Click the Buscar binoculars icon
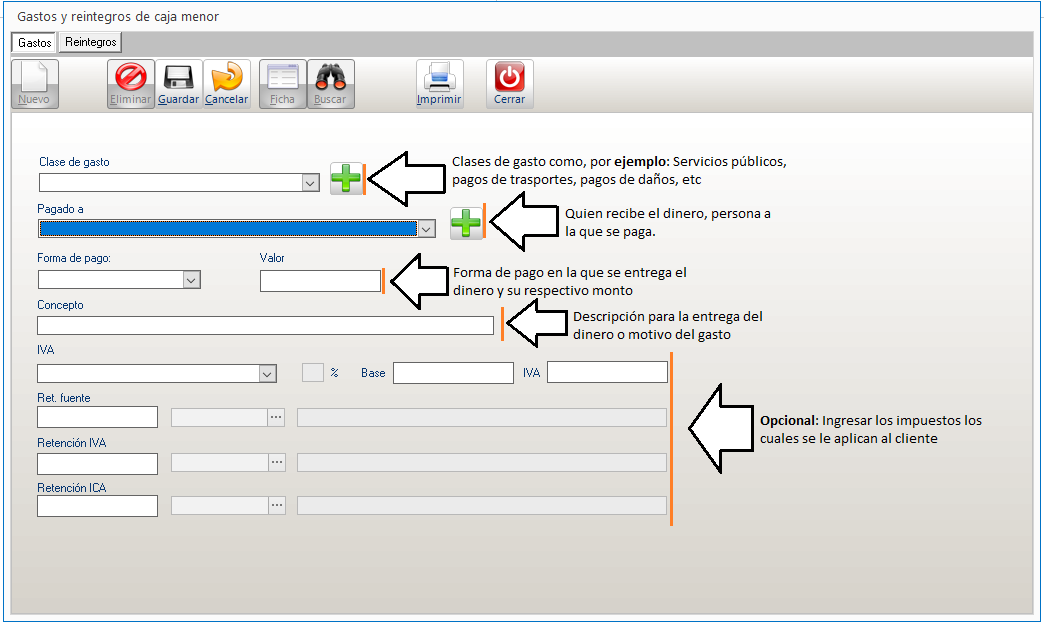Screen dimensions: 1044x627 [330, 78]
